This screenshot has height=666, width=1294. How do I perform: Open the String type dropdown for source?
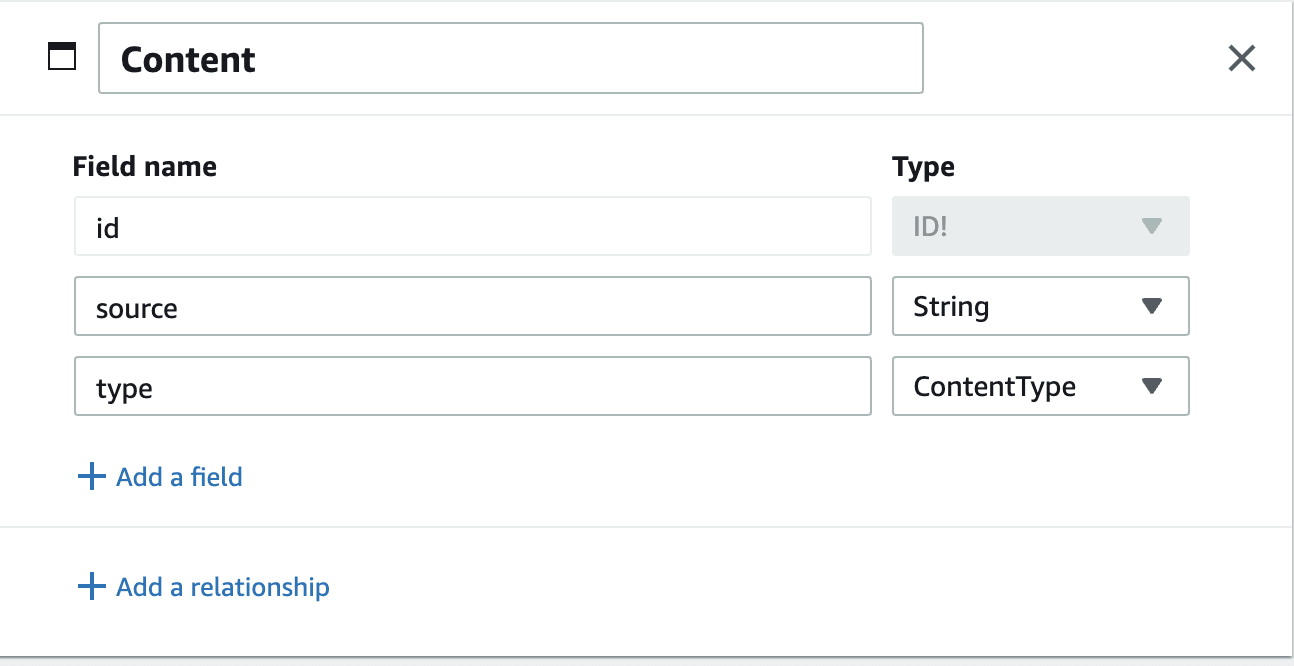[x=1040, y=306]
